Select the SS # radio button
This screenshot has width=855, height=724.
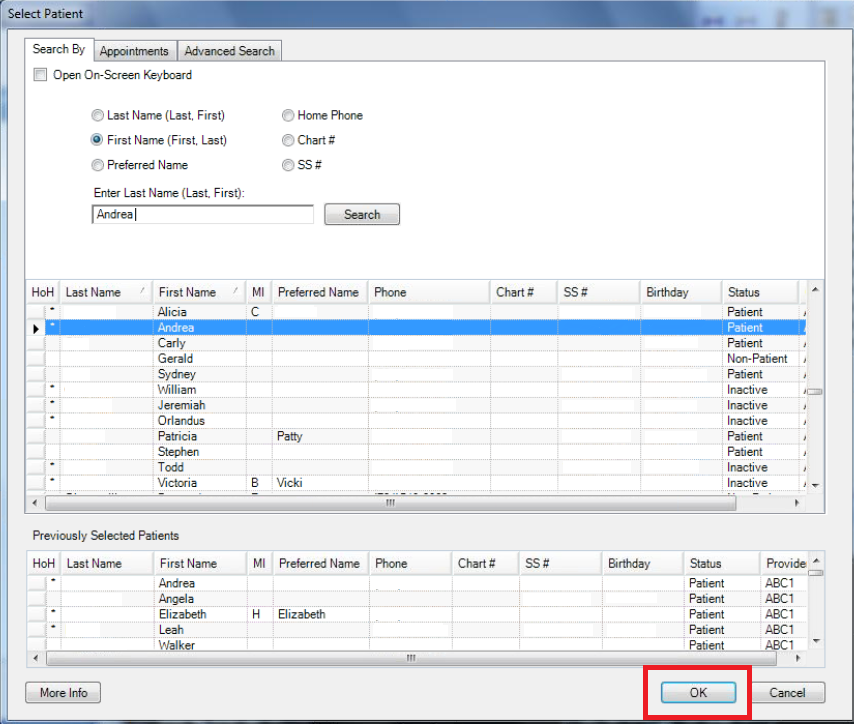point(288,165)
